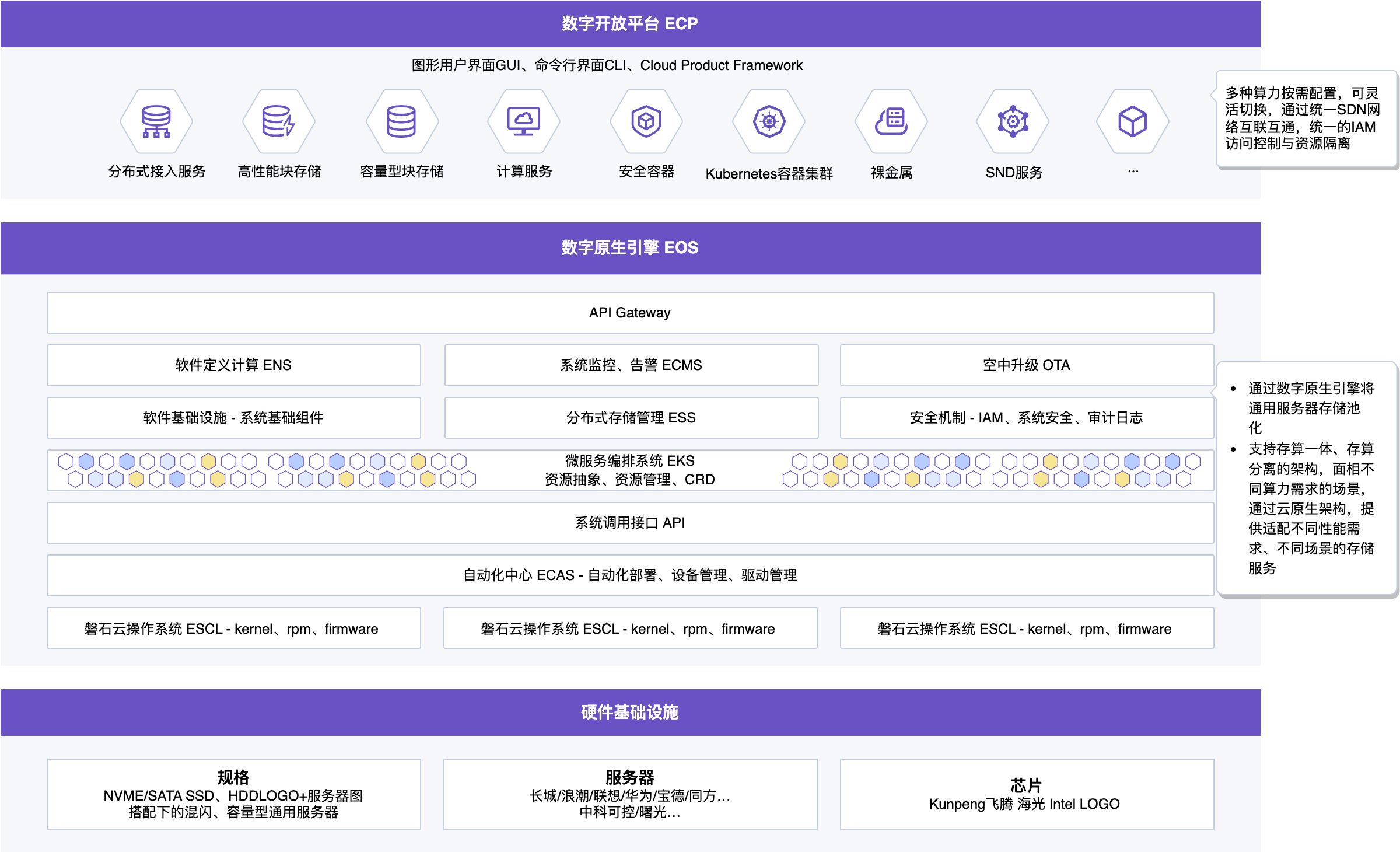
Task: Click the system monitoring (系统监控、告警 ECMS) box
Action: pos(631,365)
